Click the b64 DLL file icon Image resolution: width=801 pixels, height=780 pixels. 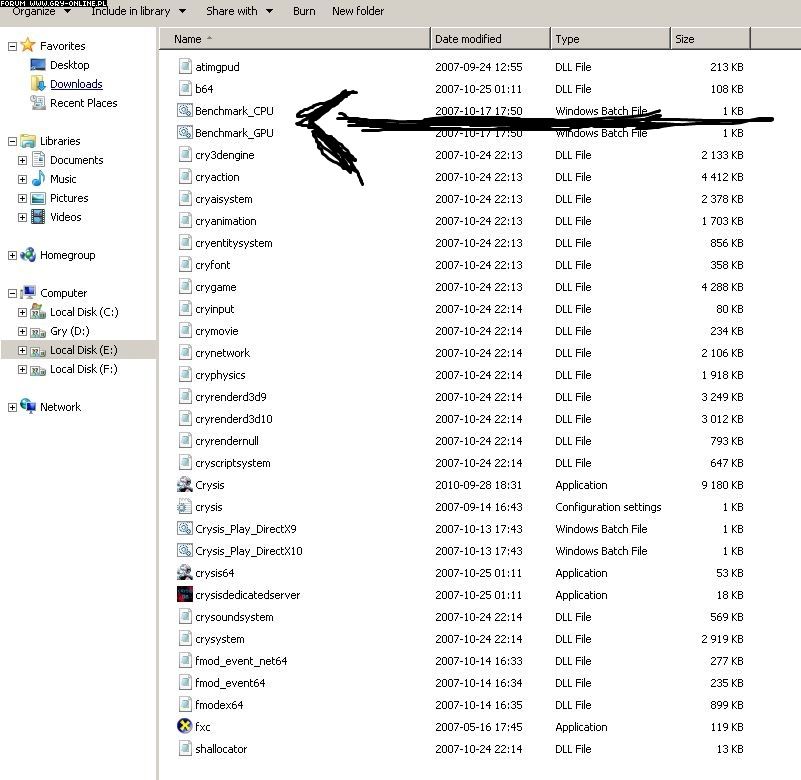(184, 88)
